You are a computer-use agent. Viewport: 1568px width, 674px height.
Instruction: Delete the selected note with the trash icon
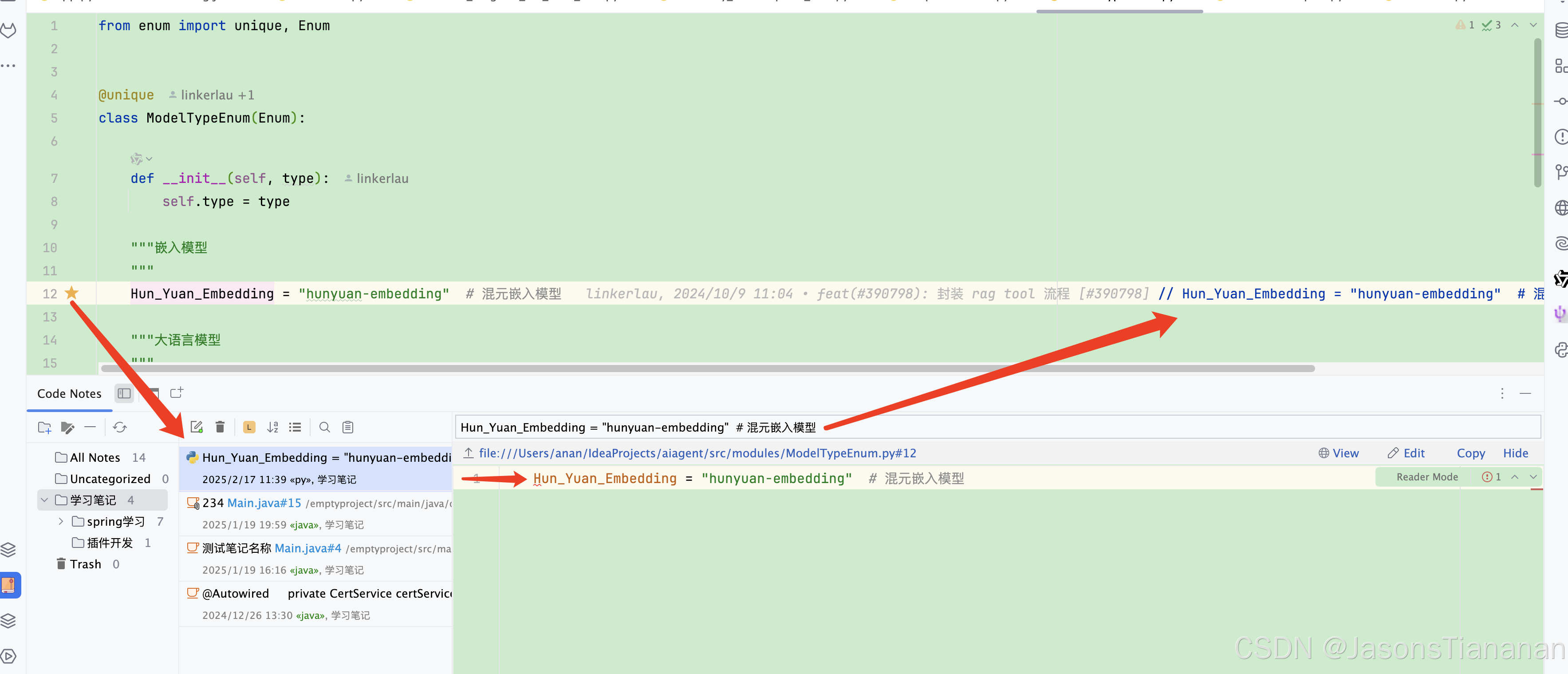tap(221, 427)
